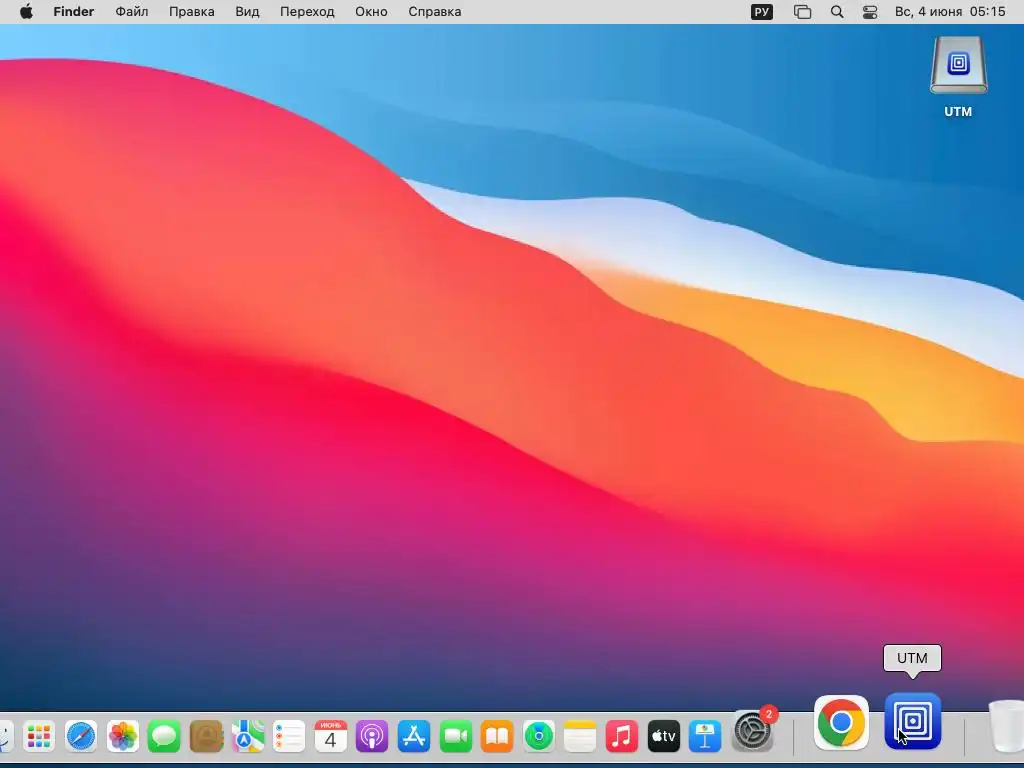Click the Screen Mirroring menu bar icon
Viewport: 1024px width, 768px height.
(803, 12)
